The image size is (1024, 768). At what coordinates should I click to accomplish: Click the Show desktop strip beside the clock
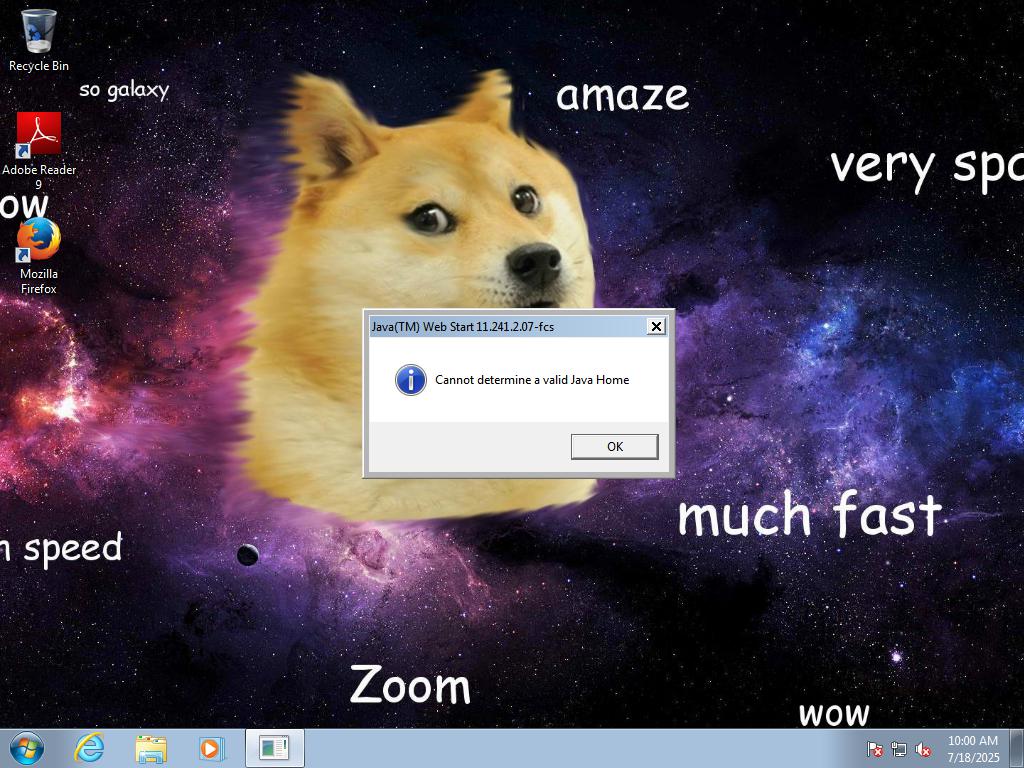tap(1017, 748)
